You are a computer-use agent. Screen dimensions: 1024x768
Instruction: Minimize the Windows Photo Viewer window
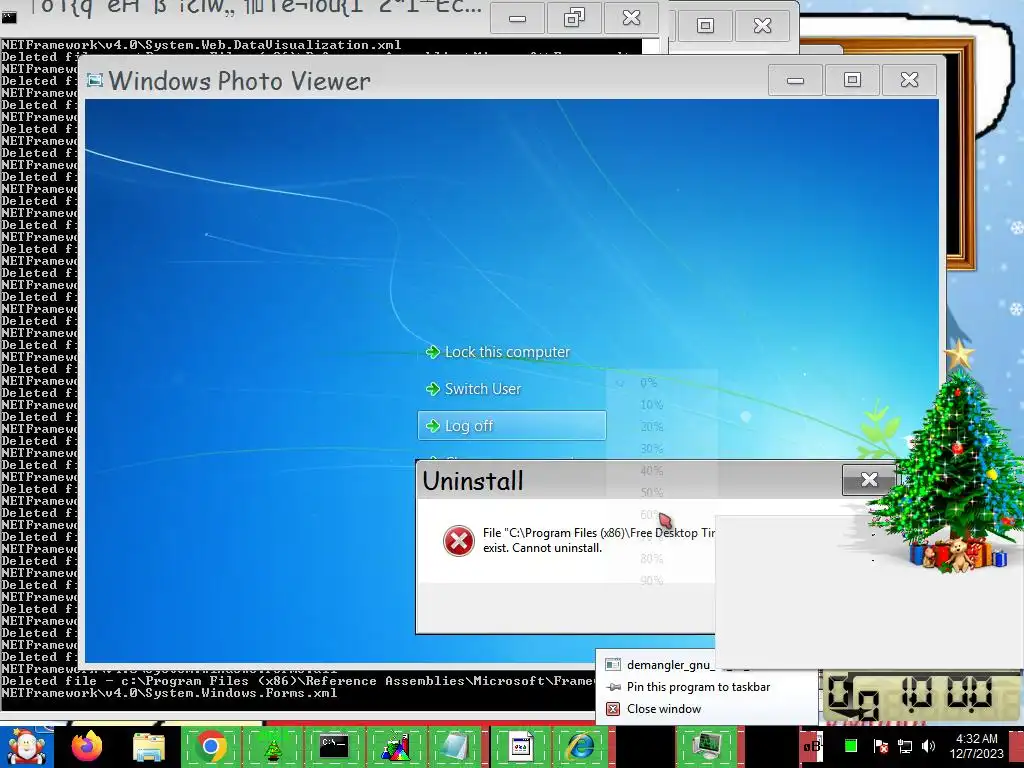[x=795, y=80]
